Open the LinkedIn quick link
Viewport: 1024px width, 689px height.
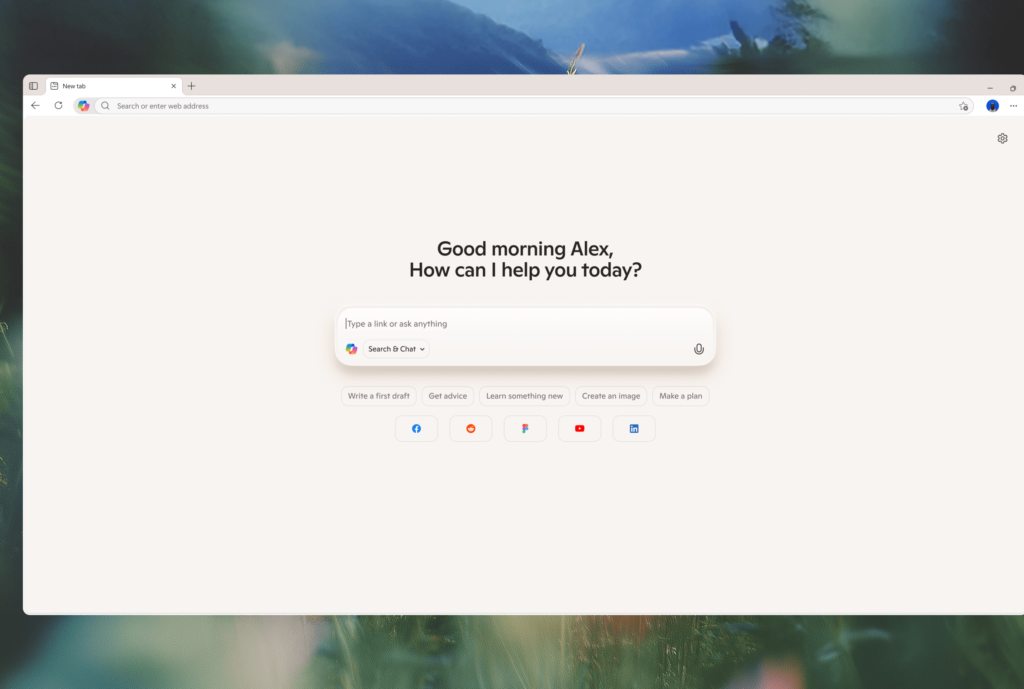point(634,428)
